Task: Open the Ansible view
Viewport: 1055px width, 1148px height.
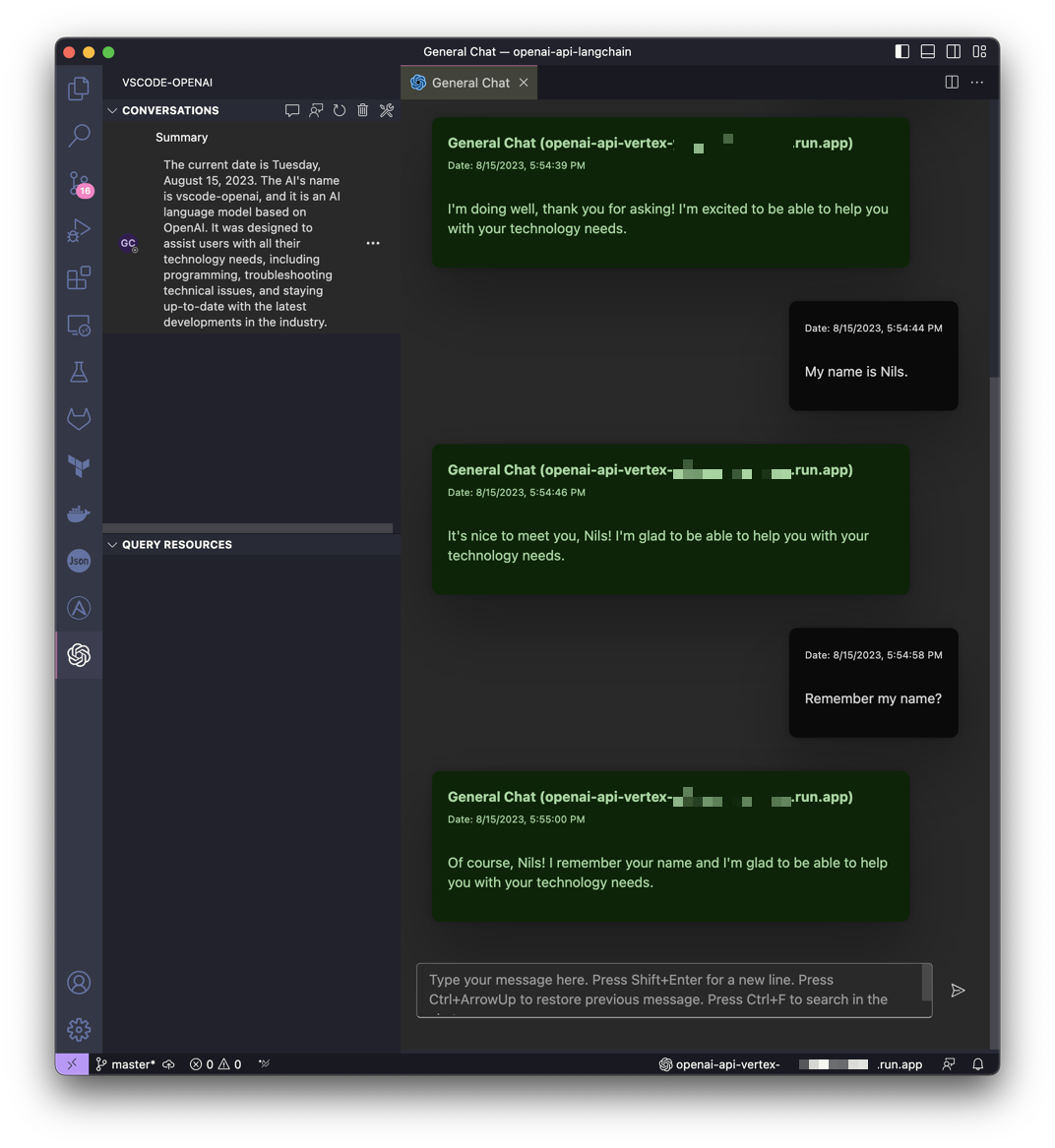Action: pos(79,608)
